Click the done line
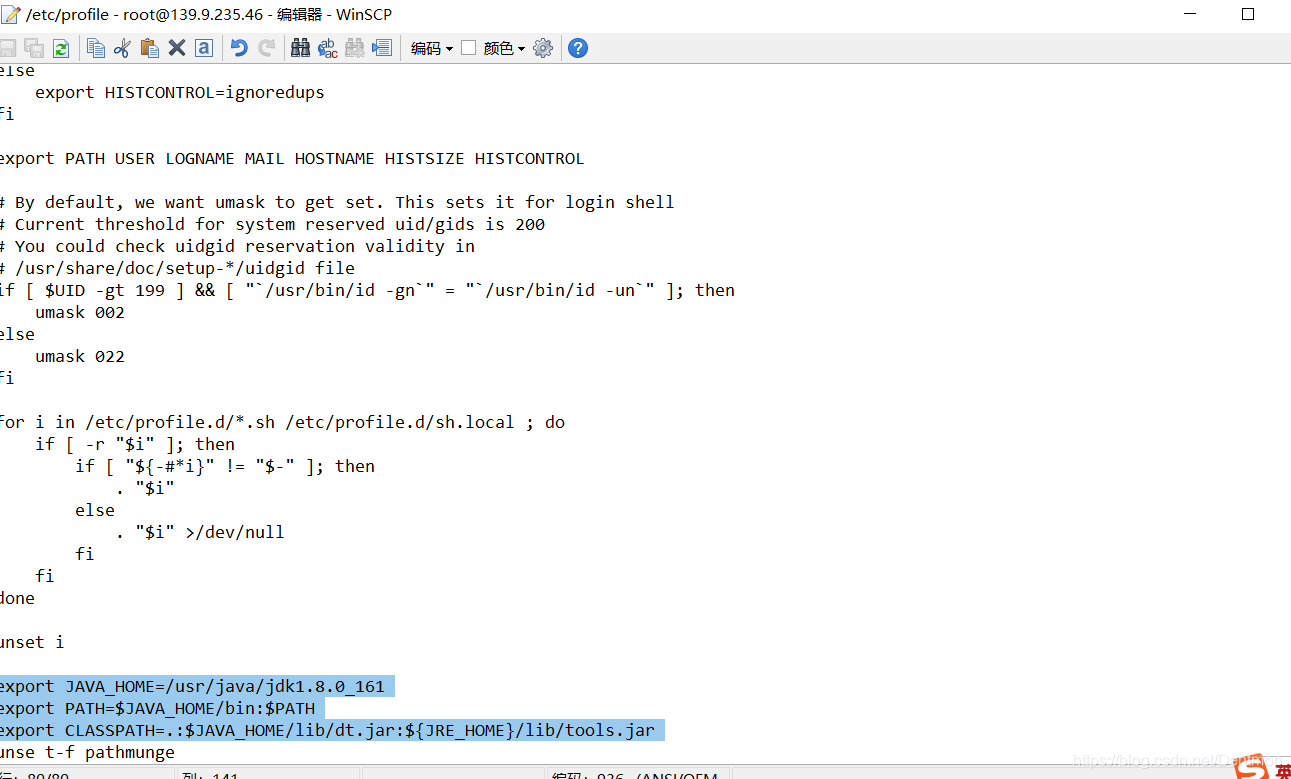Screen dimensions: 1291x779 click(x=17, y=598)
